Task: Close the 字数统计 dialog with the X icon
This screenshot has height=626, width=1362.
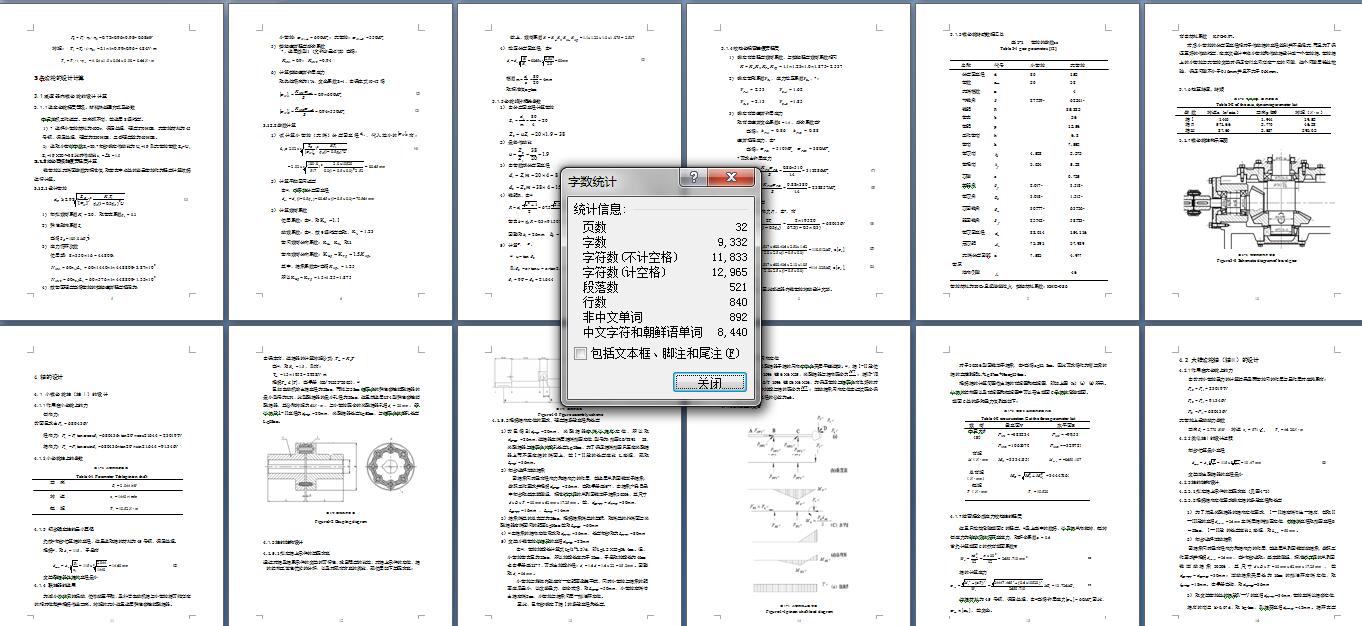Action: pyautogui.click(x=732, y=177)
